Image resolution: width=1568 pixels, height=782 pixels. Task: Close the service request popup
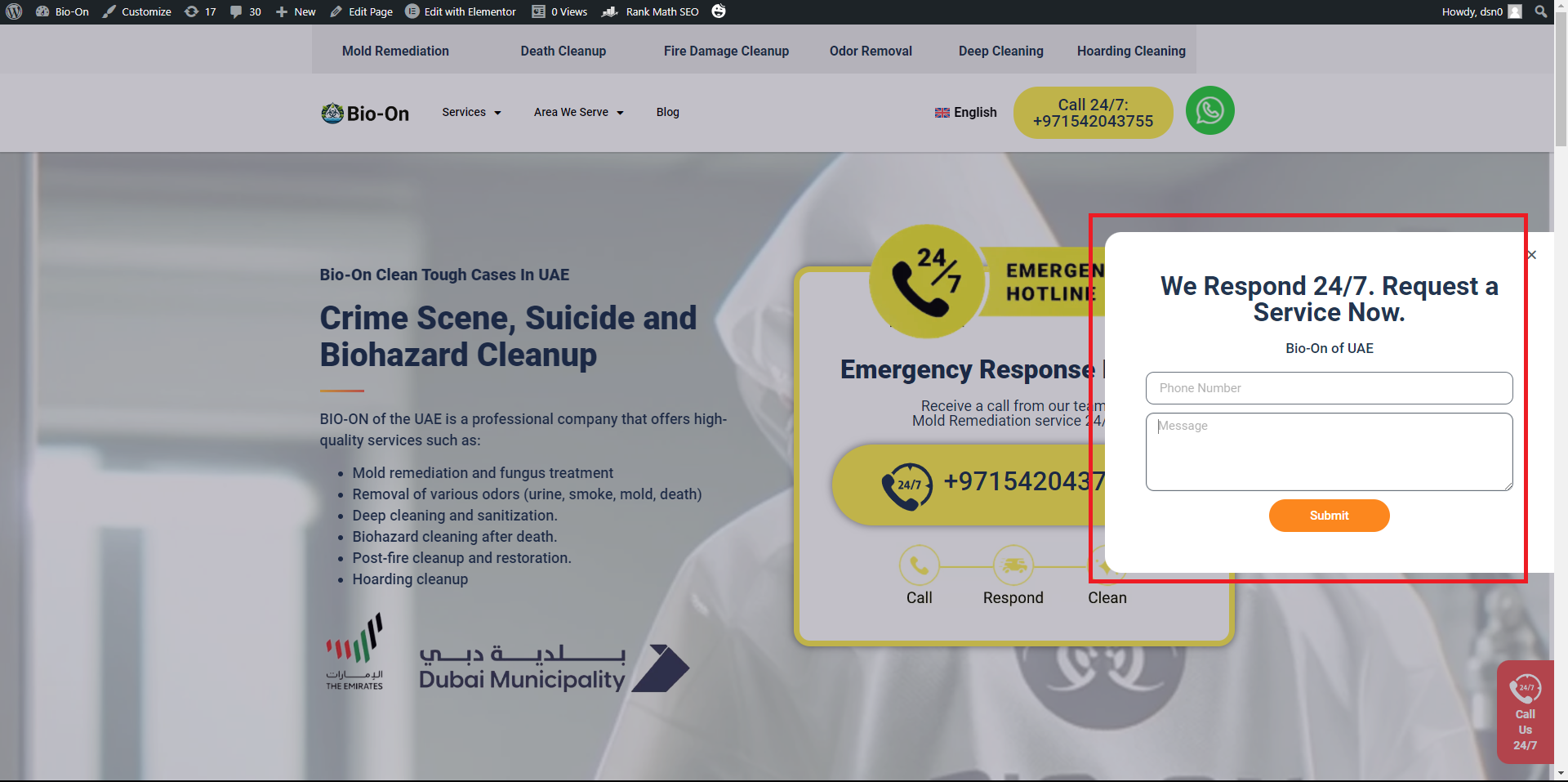click(x=1531, y=255)
